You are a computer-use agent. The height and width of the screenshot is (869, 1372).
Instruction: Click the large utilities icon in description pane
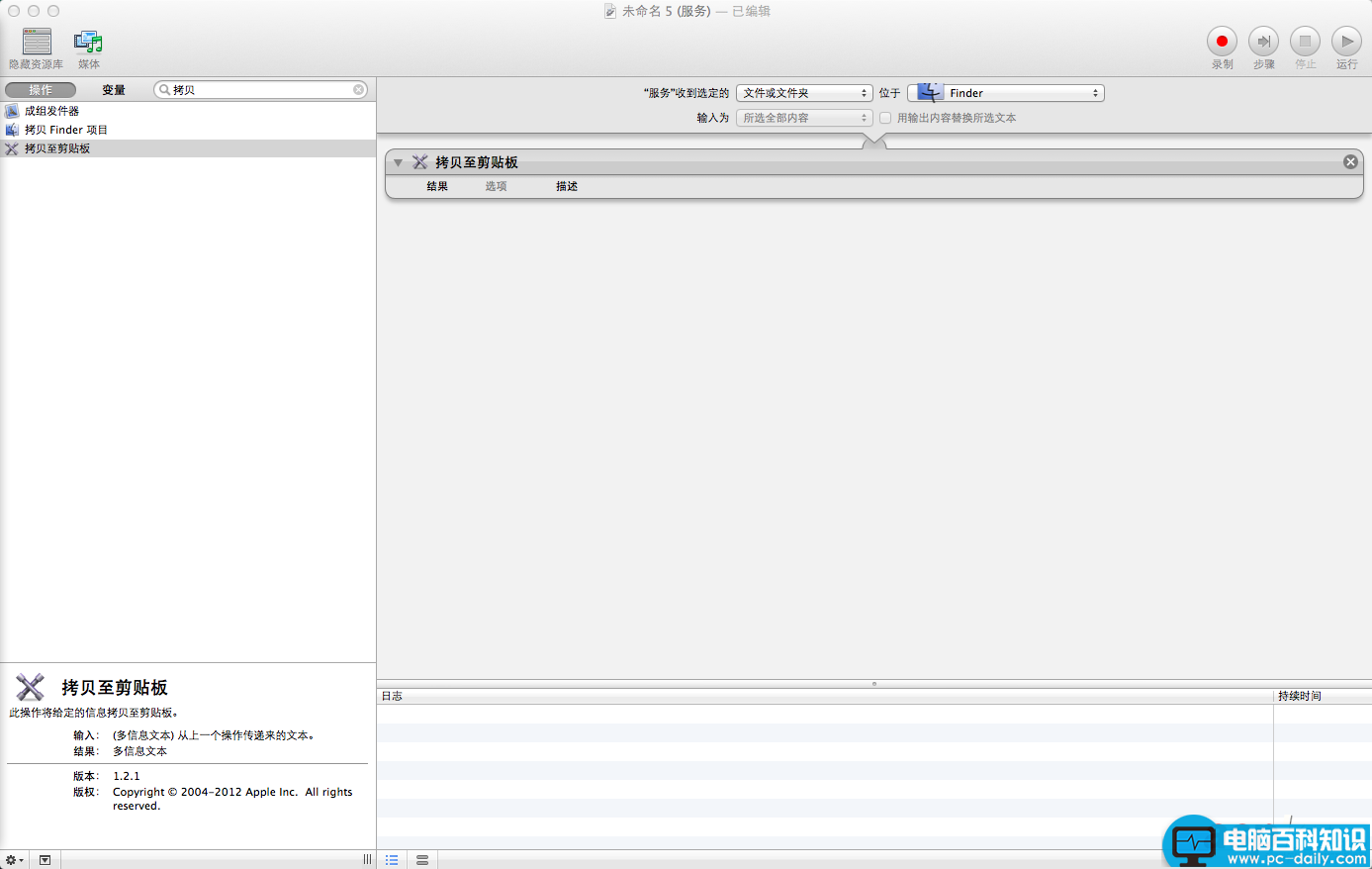(x=31, y=687)
